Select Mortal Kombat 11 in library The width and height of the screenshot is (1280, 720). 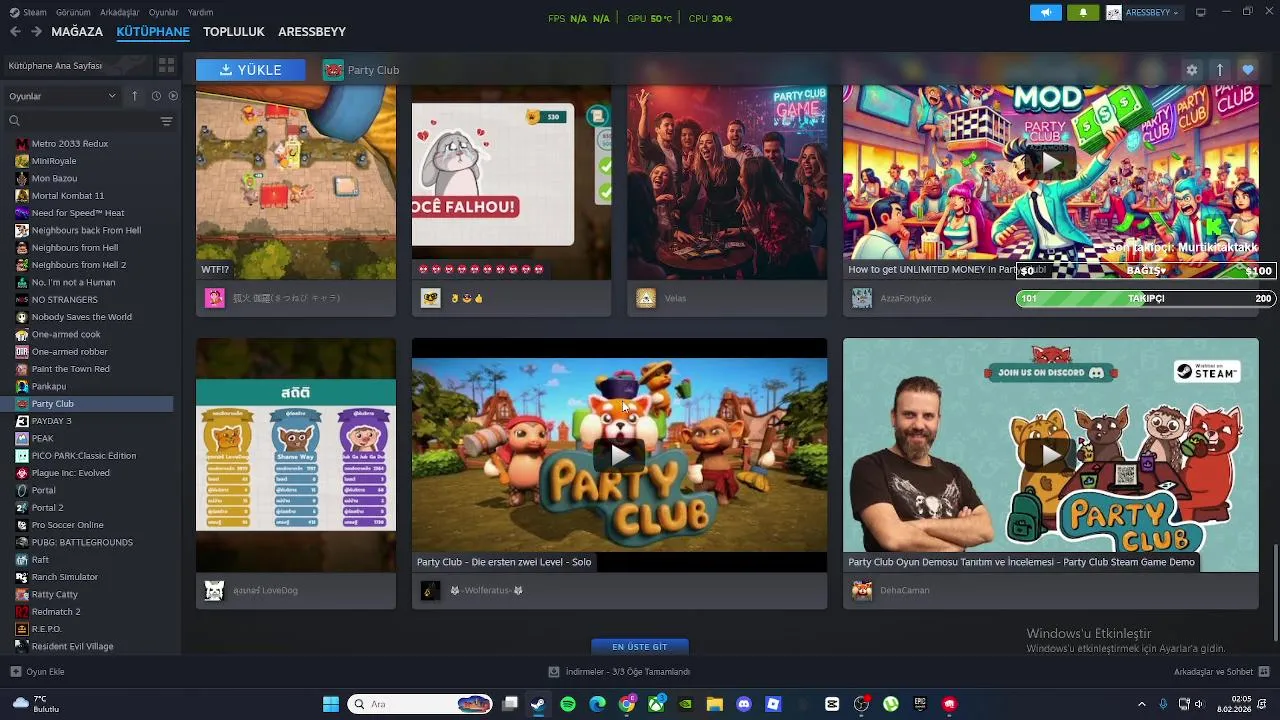[x=68, y=195]
